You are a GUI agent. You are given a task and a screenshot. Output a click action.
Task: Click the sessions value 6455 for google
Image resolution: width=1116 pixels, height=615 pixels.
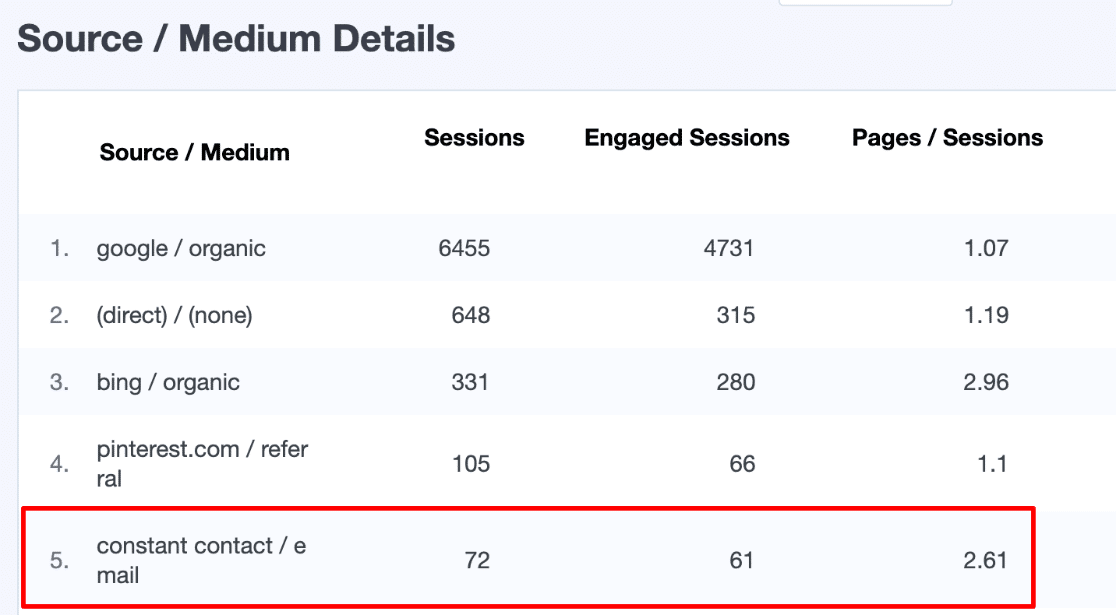(x=463, y=248)
